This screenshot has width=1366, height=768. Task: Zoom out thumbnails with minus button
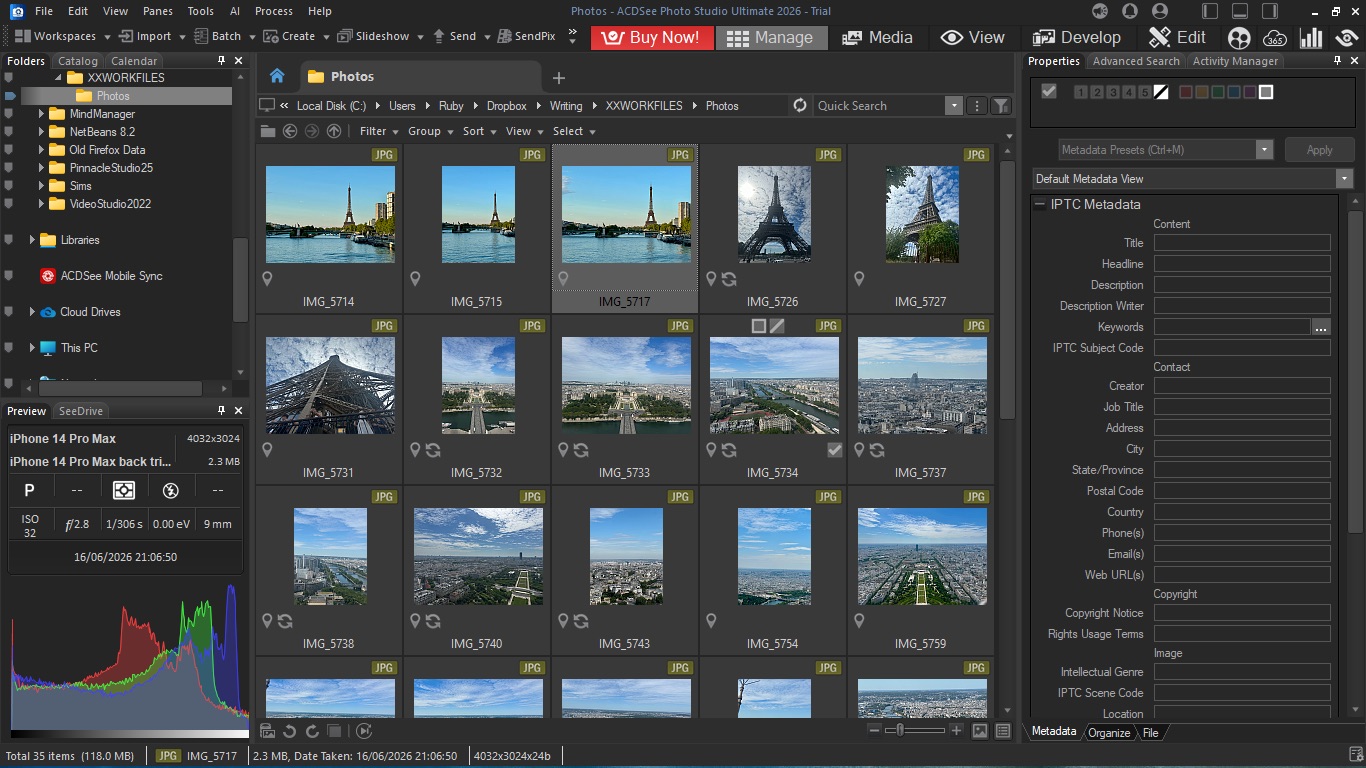pos(874,731)
